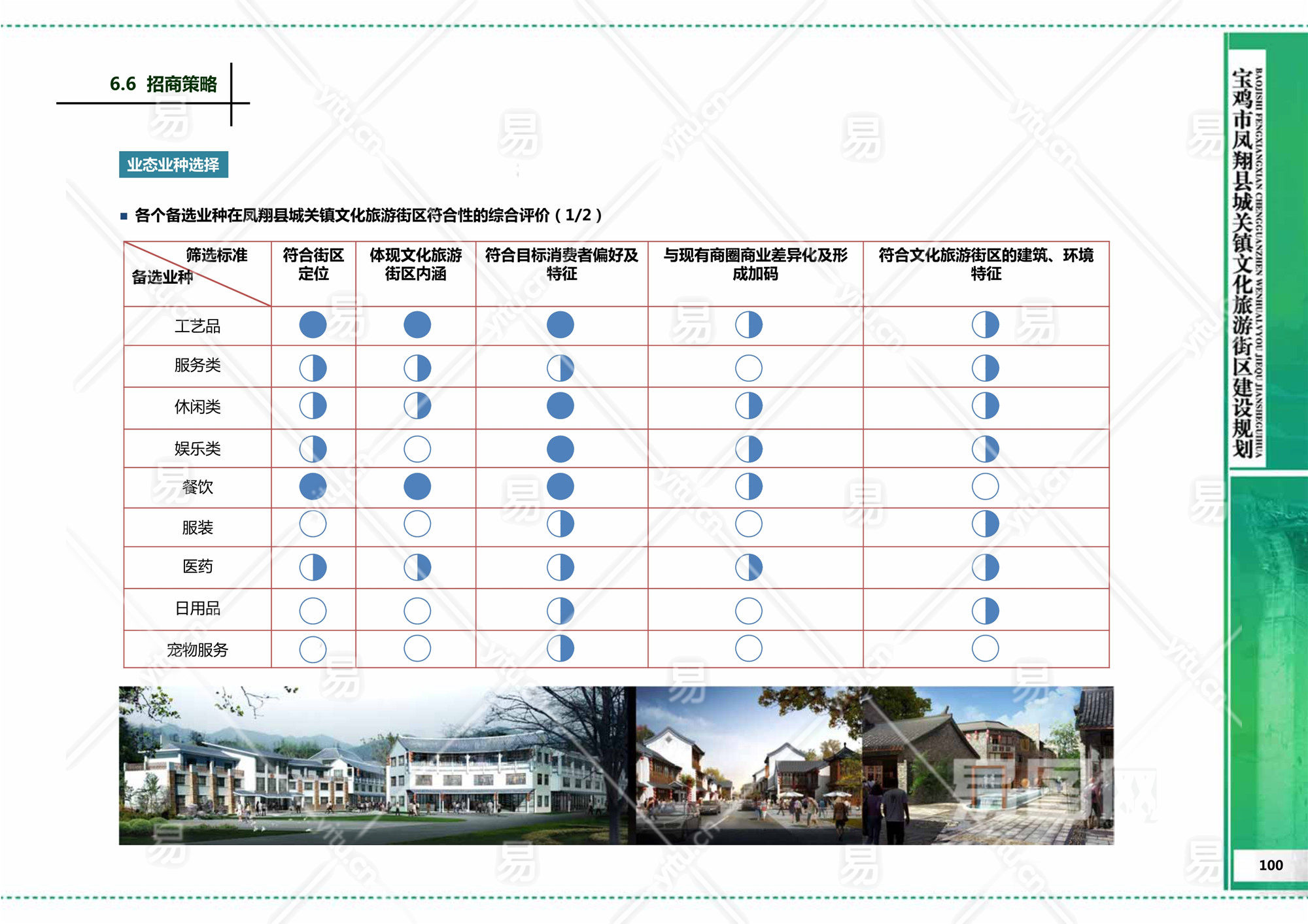The height and width of the screenshot is (924, 1308).
Task: Click the filled circle for 工艺品 under 符合街区定位
Action: point(313,325)
